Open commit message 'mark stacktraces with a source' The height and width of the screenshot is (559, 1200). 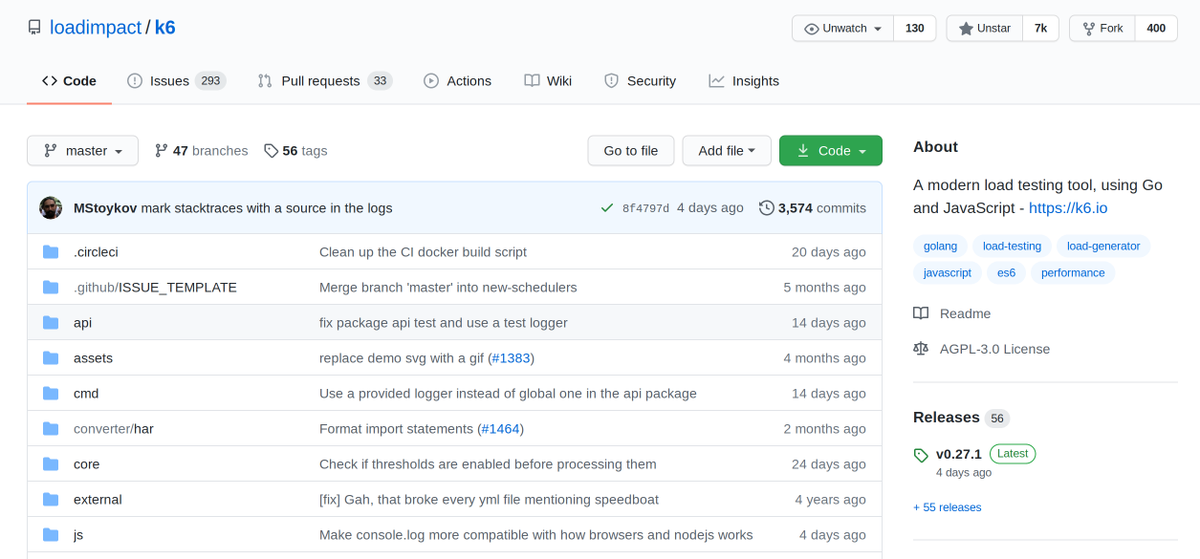pyautogui.click(x=267, y=208)
